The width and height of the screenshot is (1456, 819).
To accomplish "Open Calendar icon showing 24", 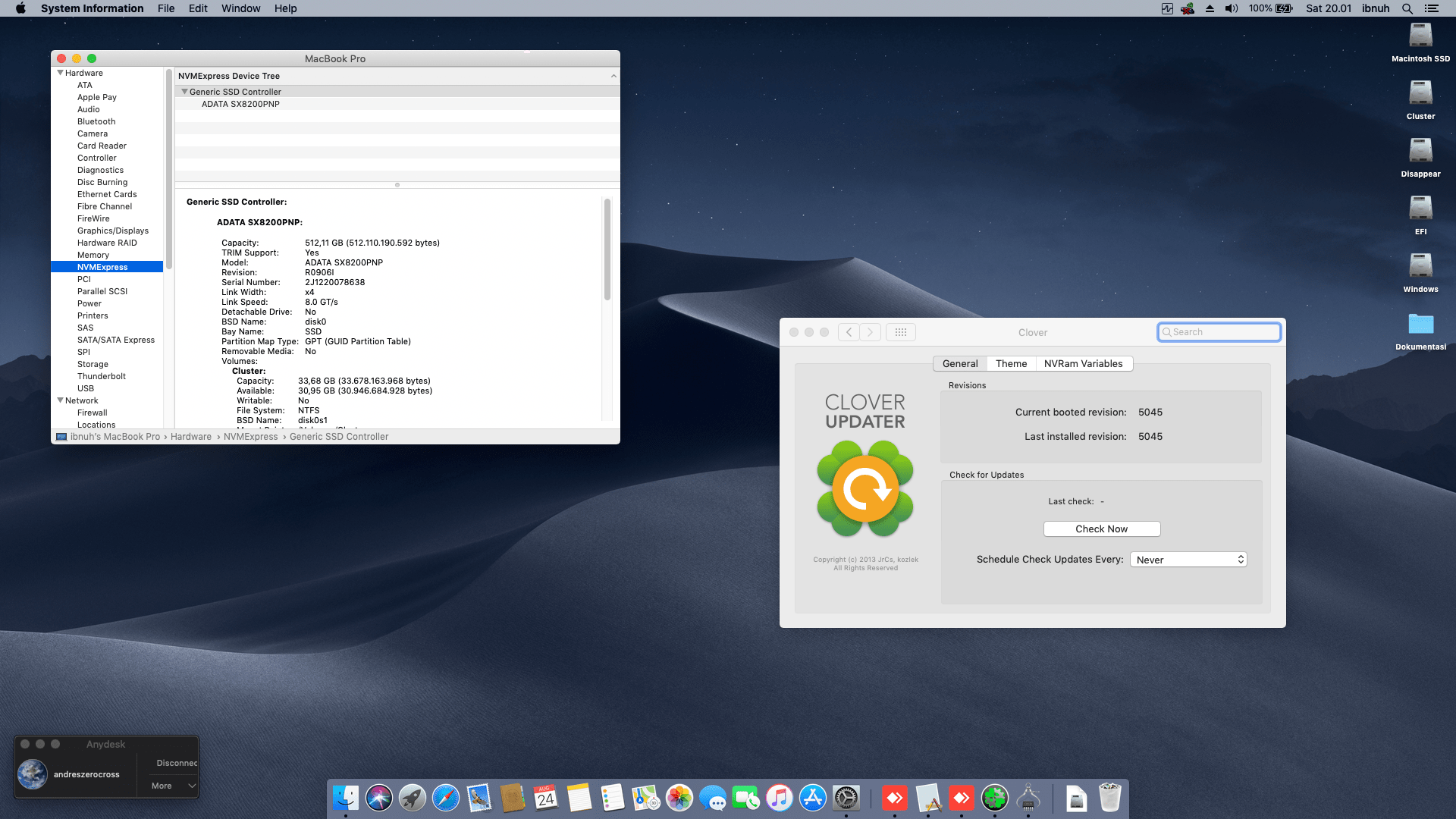I will 546,798.
